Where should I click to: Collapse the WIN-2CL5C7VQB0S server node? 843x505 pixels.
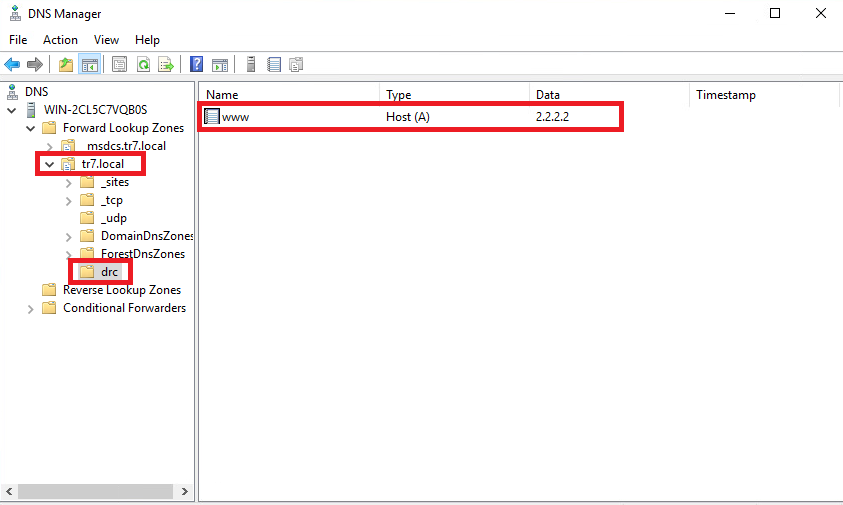(x=11, y=111)
